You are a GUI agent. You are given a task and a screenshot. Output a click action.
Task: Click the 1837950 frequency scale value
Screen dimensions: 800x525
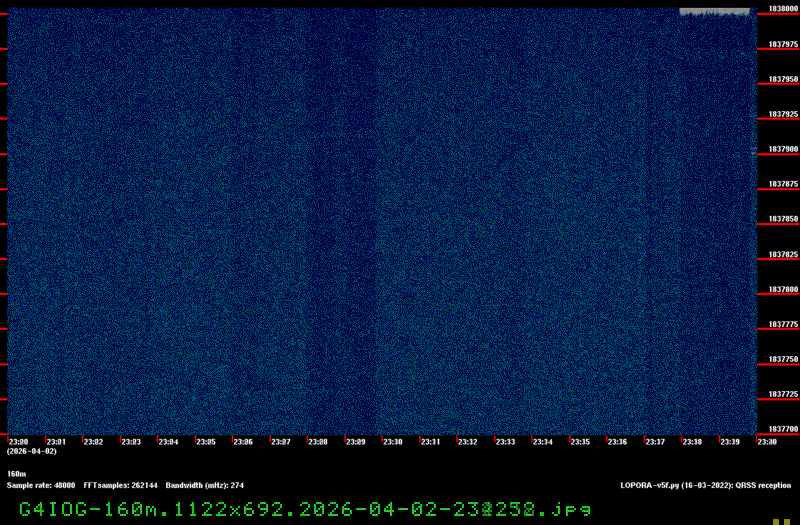tap(783, 79)
